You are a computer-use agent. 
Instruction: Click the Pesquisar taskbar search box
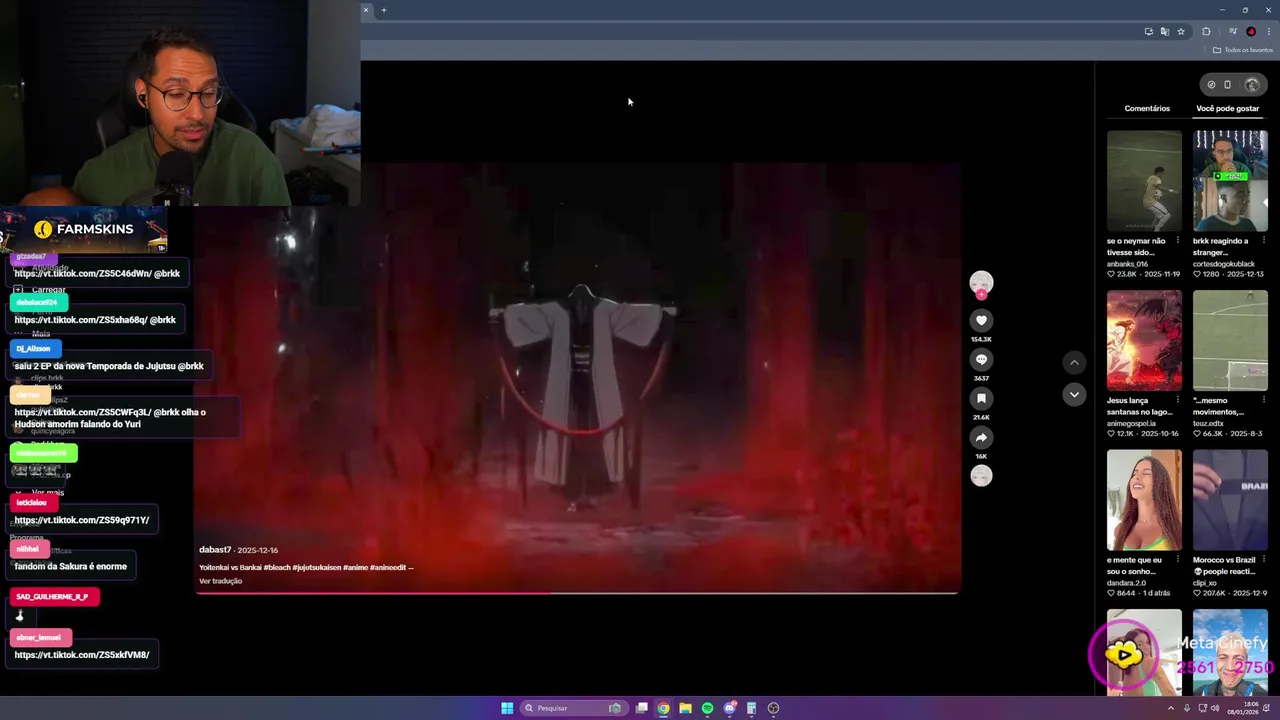[572, 708]
